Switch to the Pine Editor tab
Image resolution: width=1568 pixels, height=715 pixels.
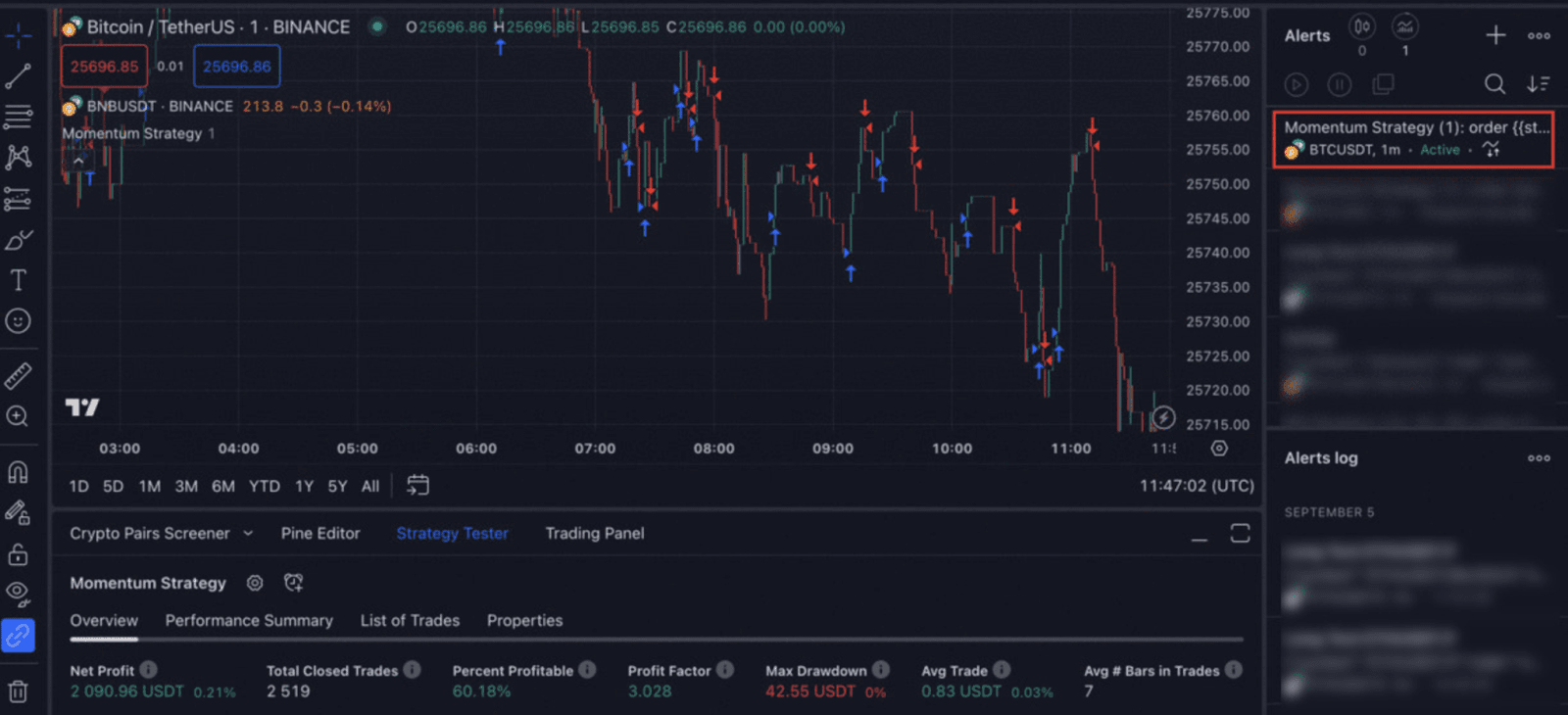click(x=320, y=534)
